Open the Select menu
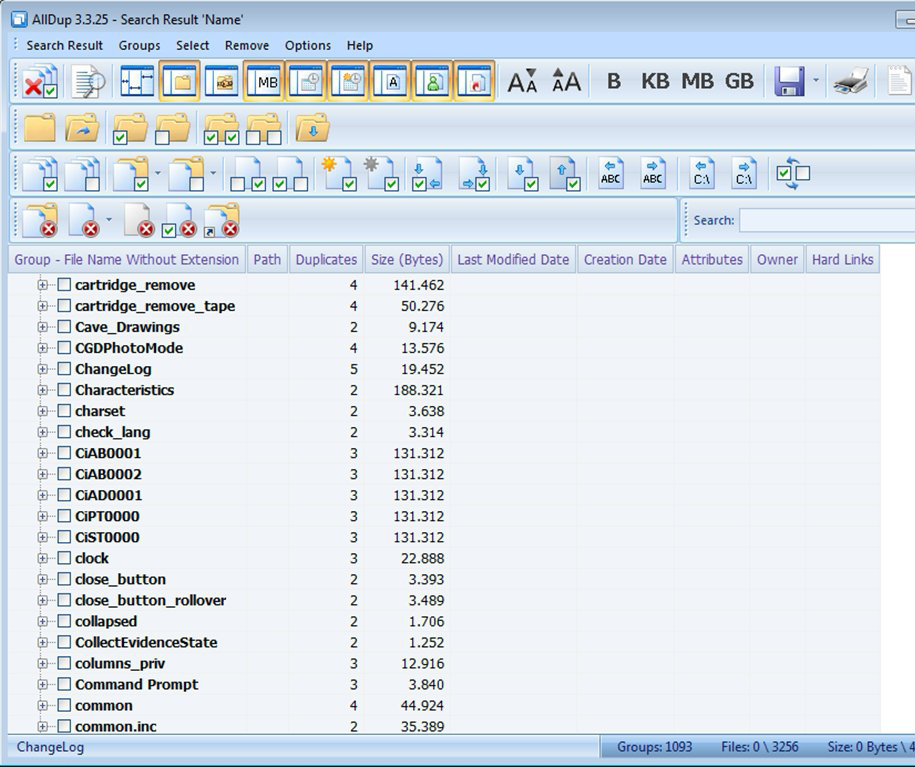 tap(193, 46)
